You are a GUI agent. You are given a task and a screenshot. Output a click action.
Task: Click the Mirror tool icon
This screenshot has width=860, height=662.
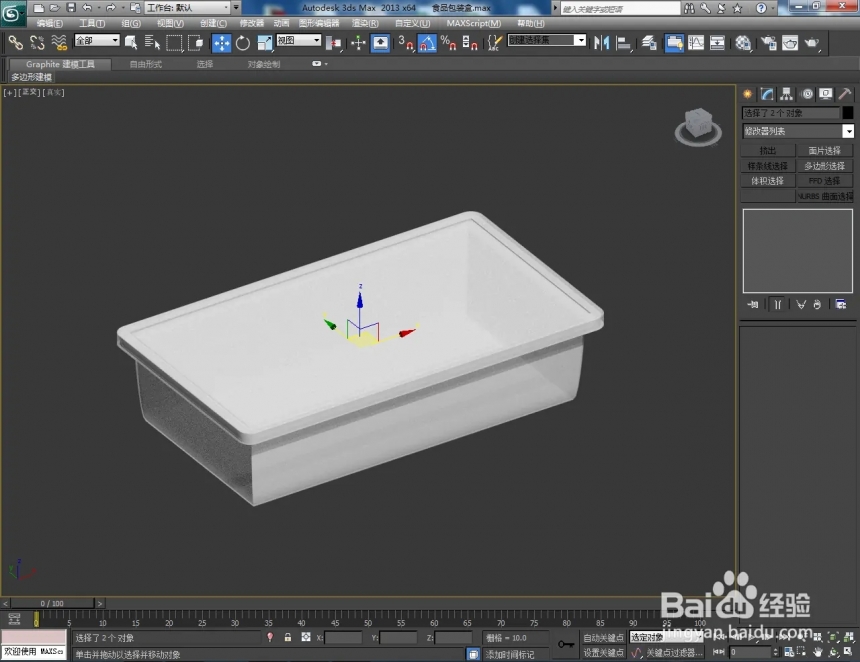[602, 43]
